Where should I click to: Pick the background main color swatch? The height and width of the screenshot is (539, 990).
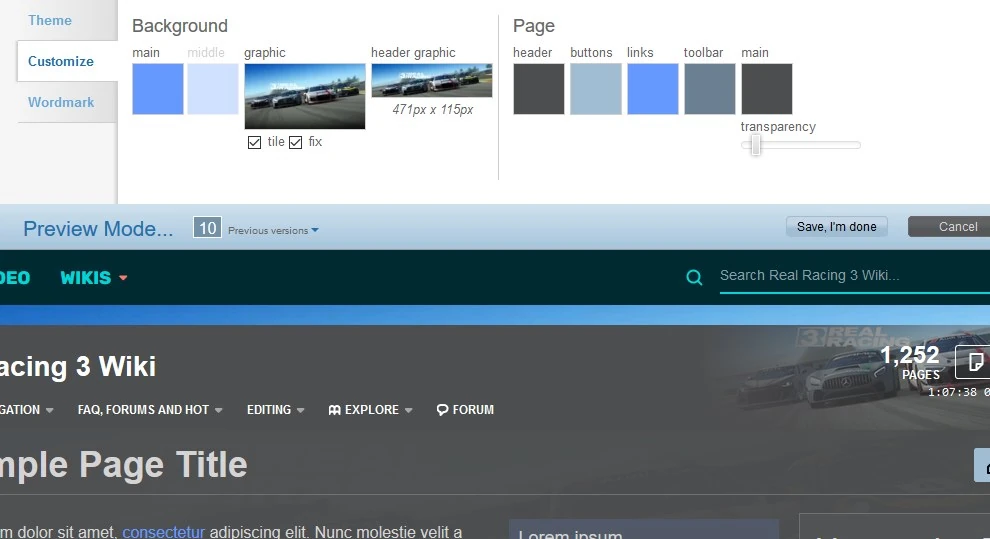coord(158,89)
